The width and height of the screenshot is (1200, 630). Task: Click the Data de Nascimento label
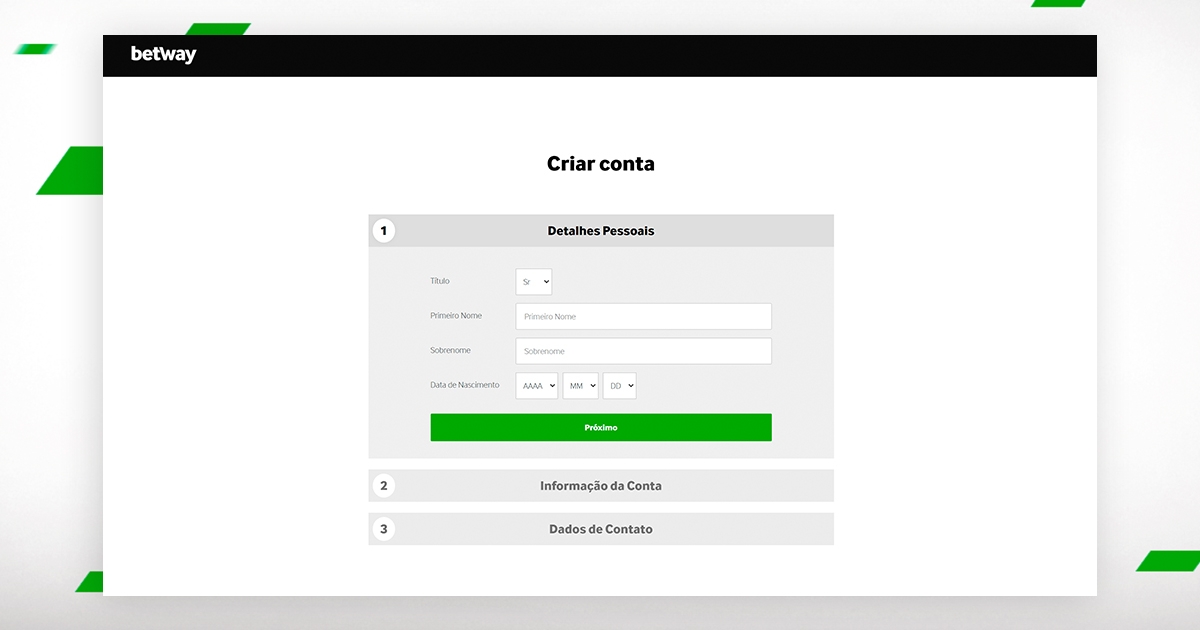point(465,385)
